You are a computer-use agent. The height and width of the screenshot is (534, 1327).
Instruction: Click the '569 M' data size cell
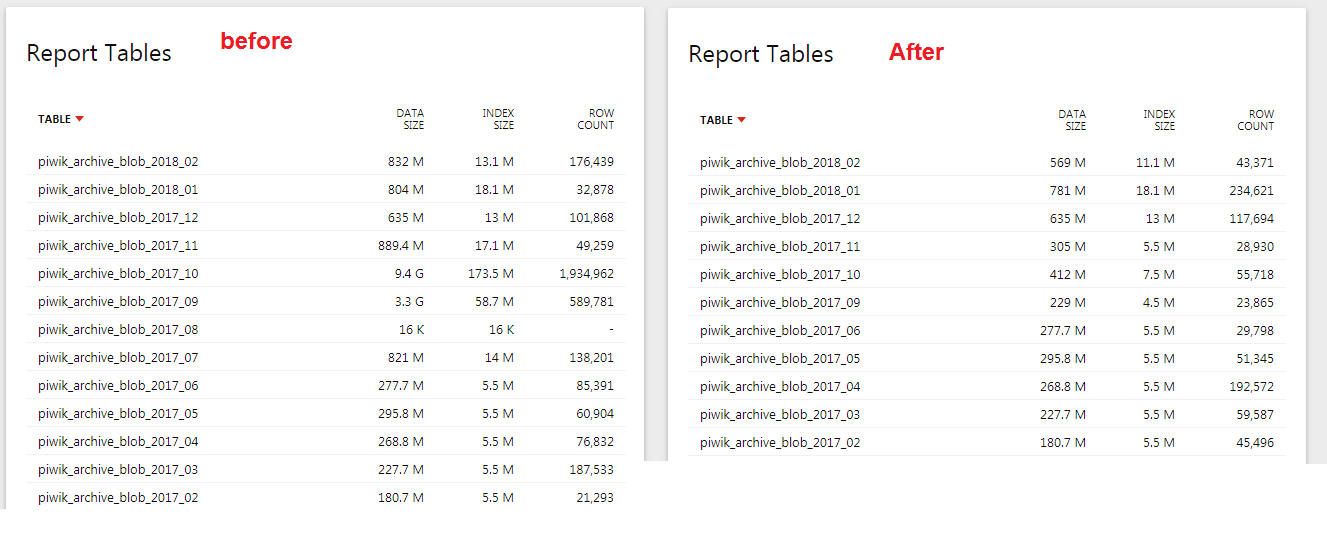1068,162
